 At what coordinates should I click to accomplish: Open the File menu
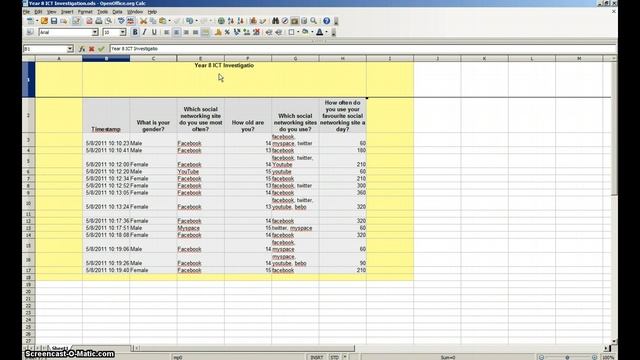pos(27,12)
